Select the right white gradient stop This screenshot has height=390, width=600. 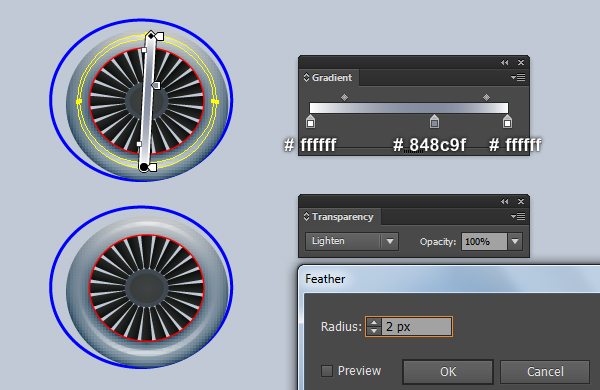point(507,121)
